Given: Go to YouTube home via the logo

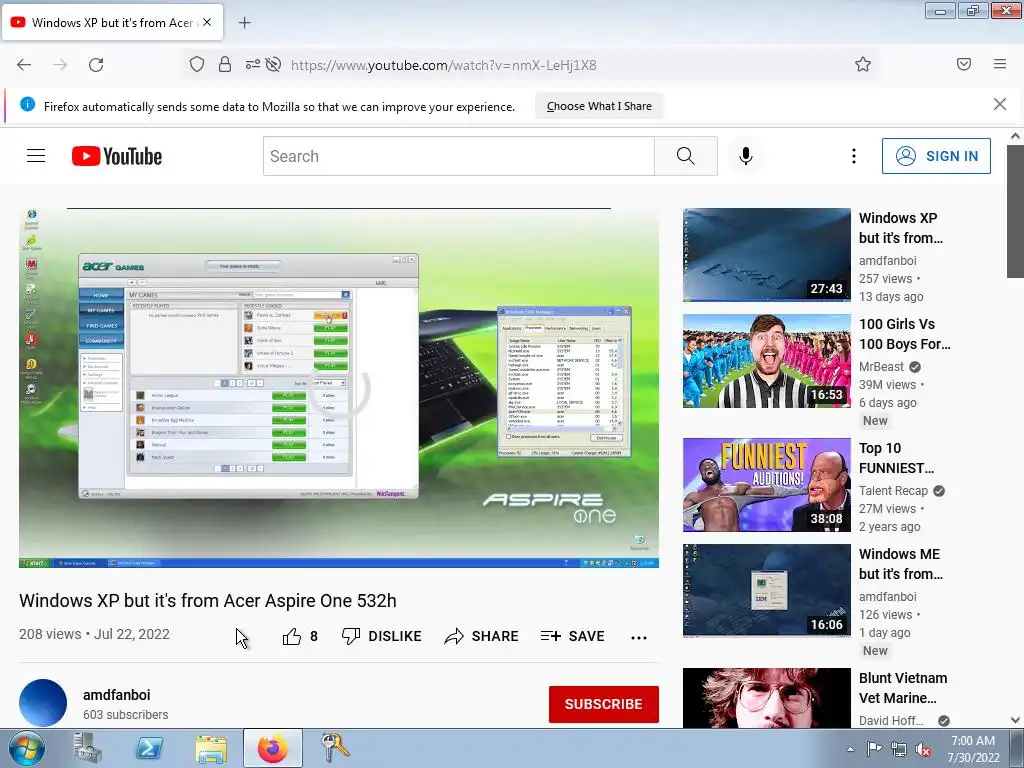Looking at the screenshot, I should coord(117,156).
